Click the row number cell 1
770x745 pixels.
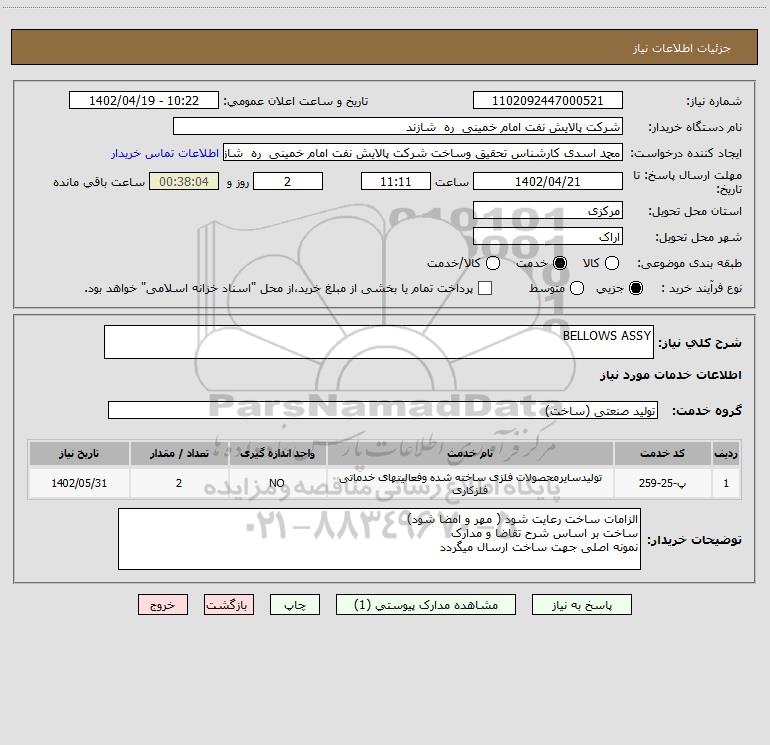(726, 483)
